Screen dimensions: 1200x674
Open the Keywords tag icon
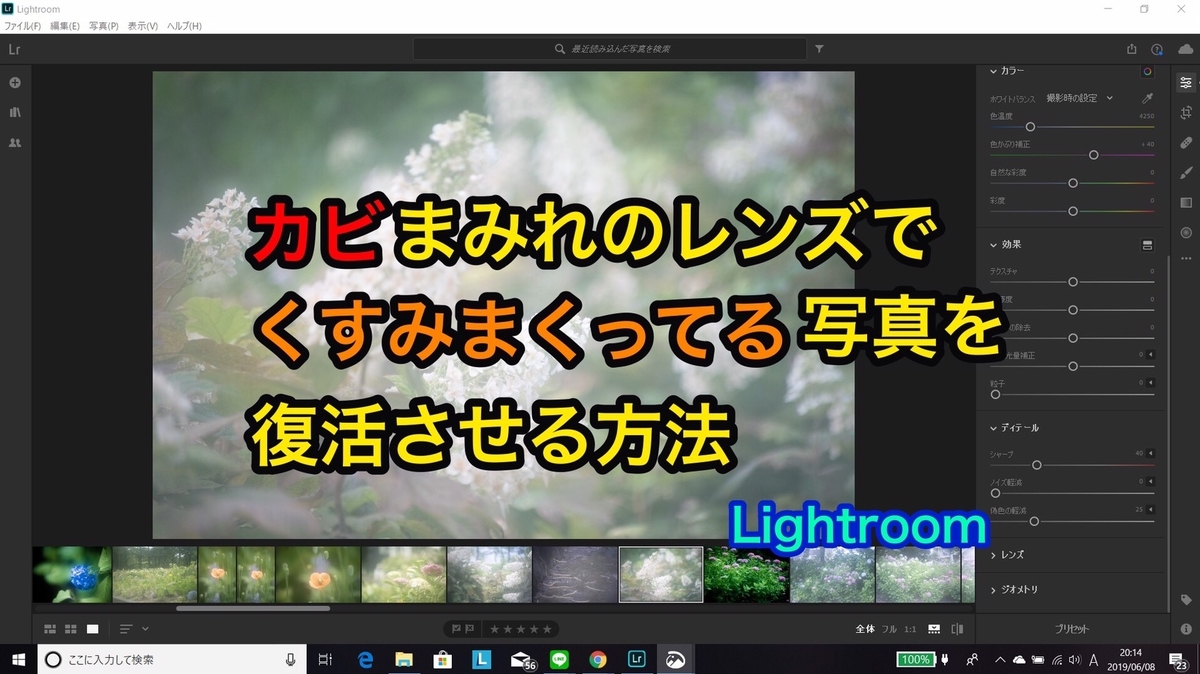(1186, 600)
